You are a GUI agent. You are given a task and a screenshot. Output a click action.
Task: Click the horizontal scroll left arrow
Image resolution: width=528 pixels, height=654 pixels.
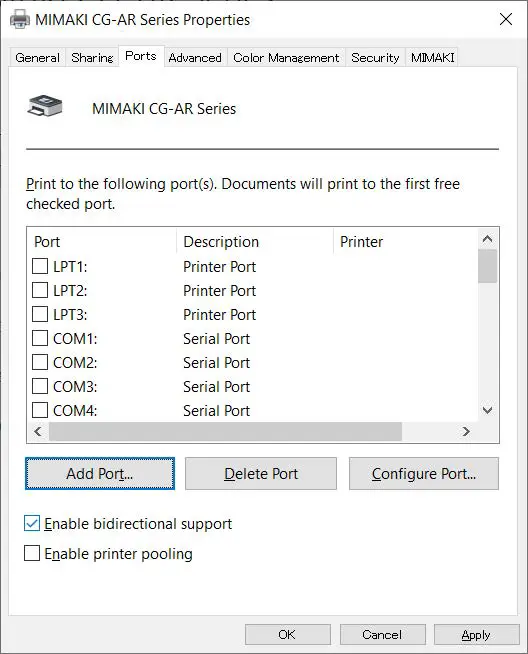(38, 431)
